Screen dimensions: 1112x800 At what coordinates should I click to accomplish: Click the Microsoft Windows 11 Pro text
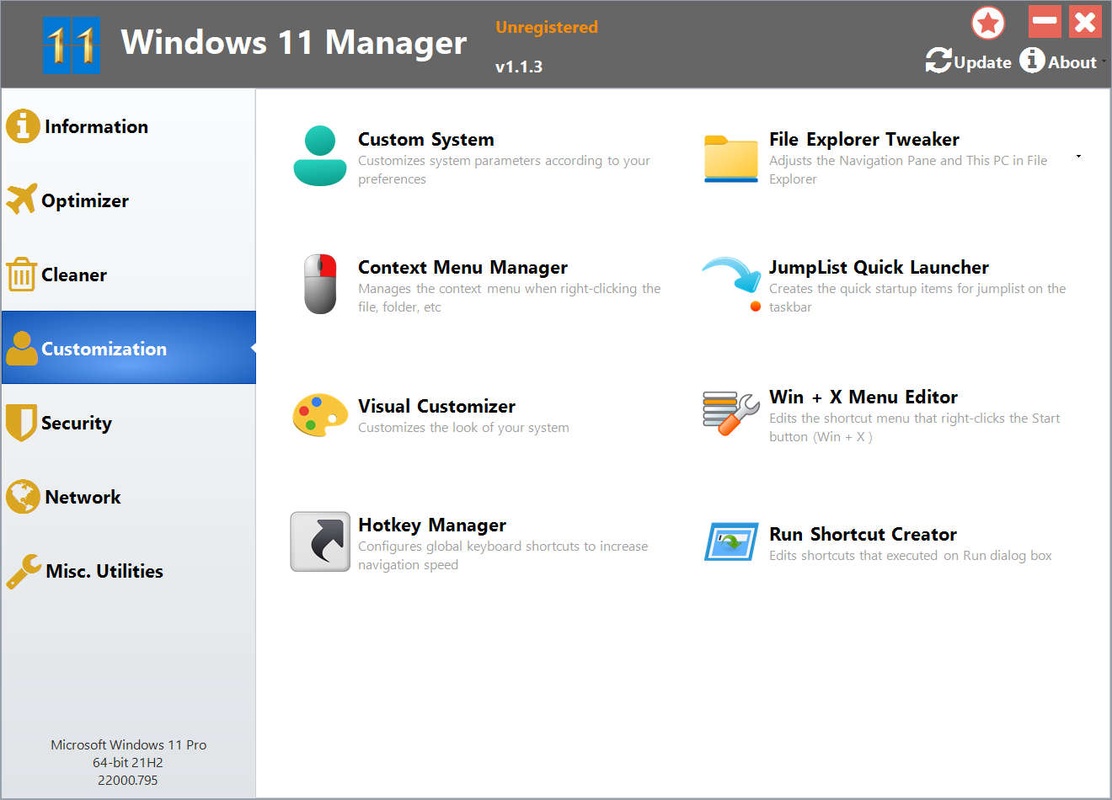(x=128, y=745)
